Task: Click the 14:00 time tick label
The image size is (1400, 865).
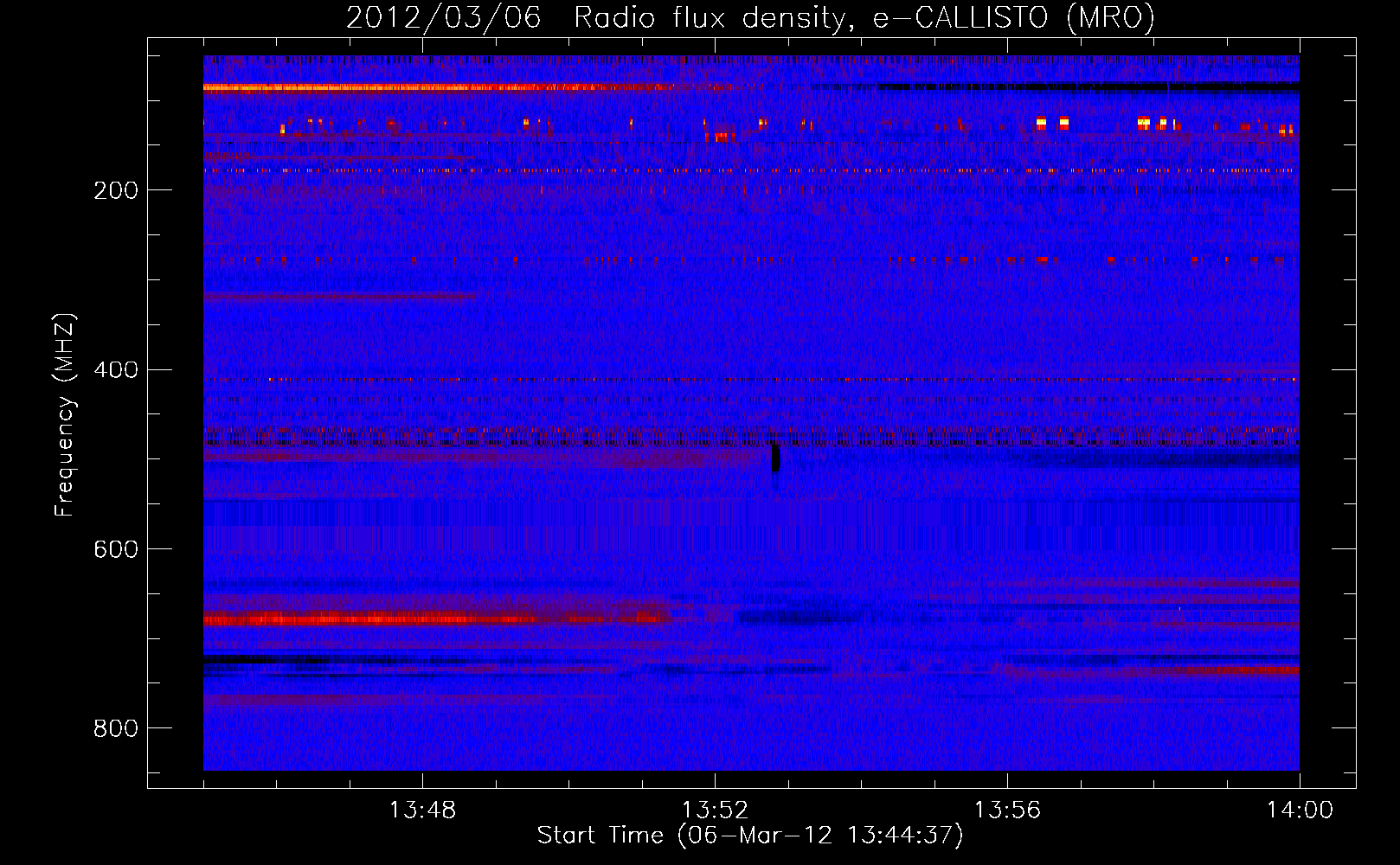Action: pyautogui.click(x=1300, y=810)
